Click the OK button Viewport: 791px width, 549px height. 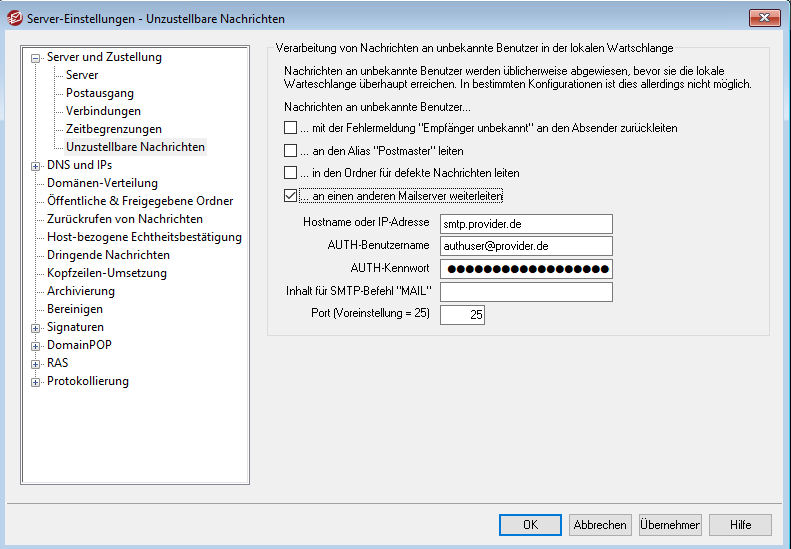pos(530,525)
